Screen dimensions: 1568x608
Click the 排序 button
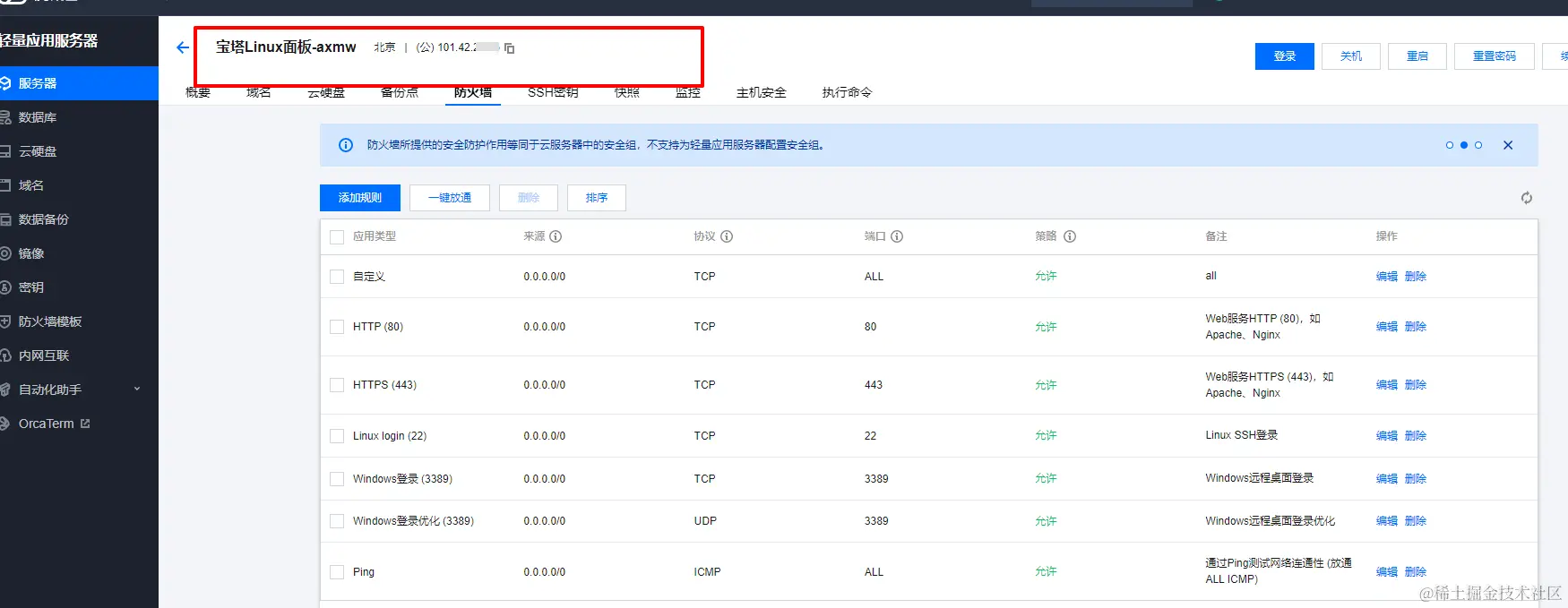pyautogui.click(x=597, y=198)
